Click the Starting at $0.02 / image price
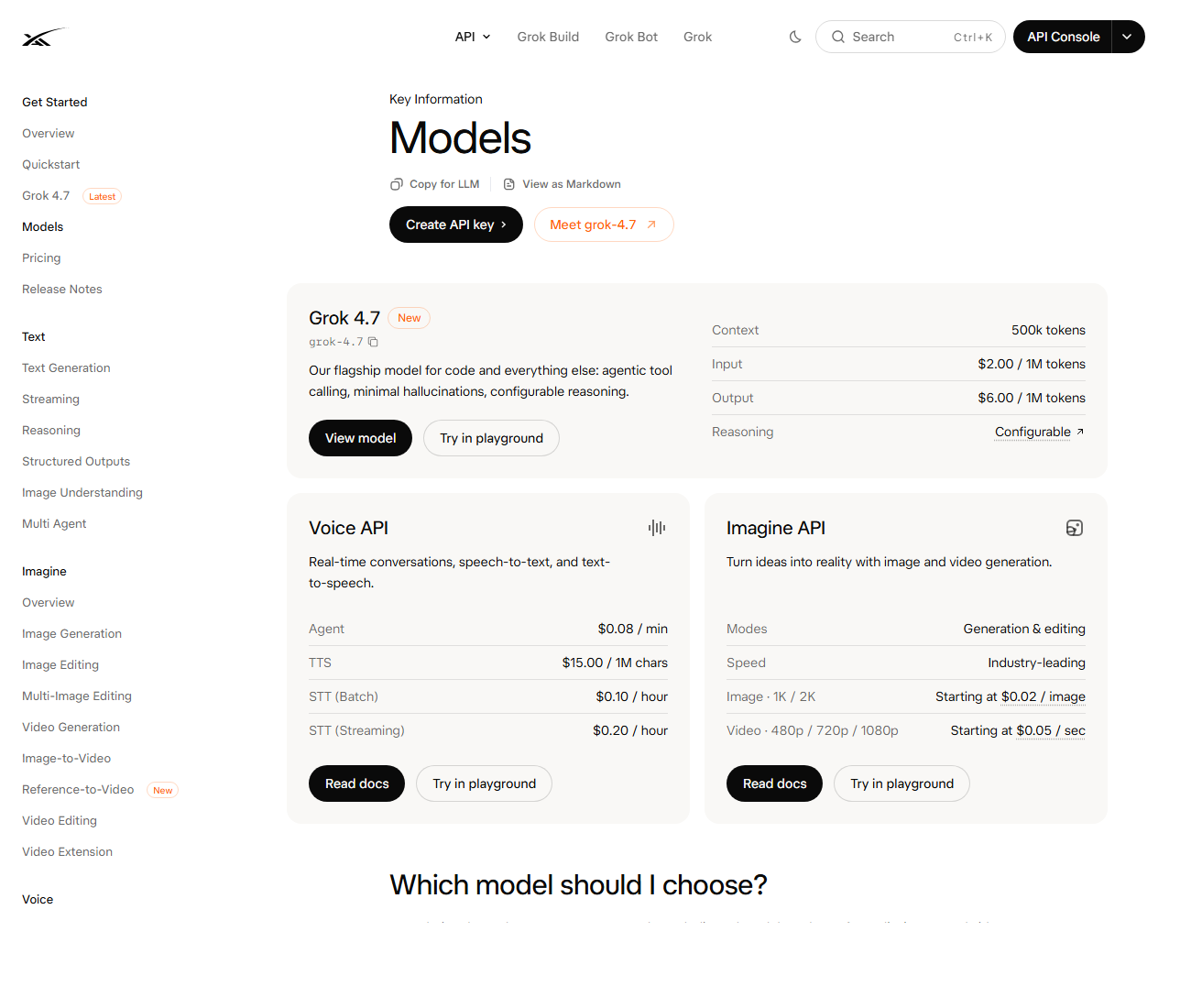Screen dimensions: 1191x1008 pyautogui.click(x=1011, y=696)
